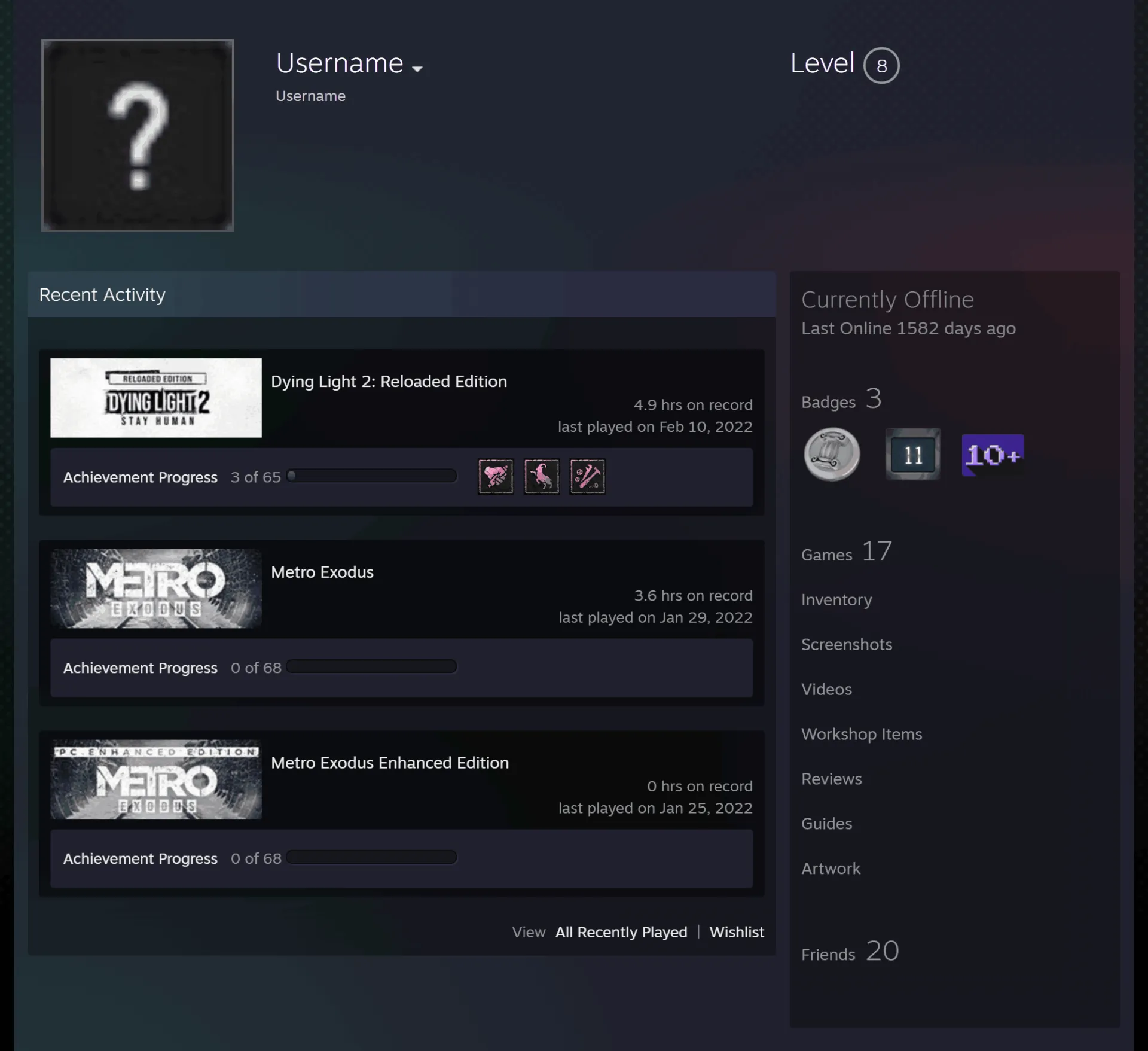
Task: Open the Badges 3 section
Action: tap(841, 399)
